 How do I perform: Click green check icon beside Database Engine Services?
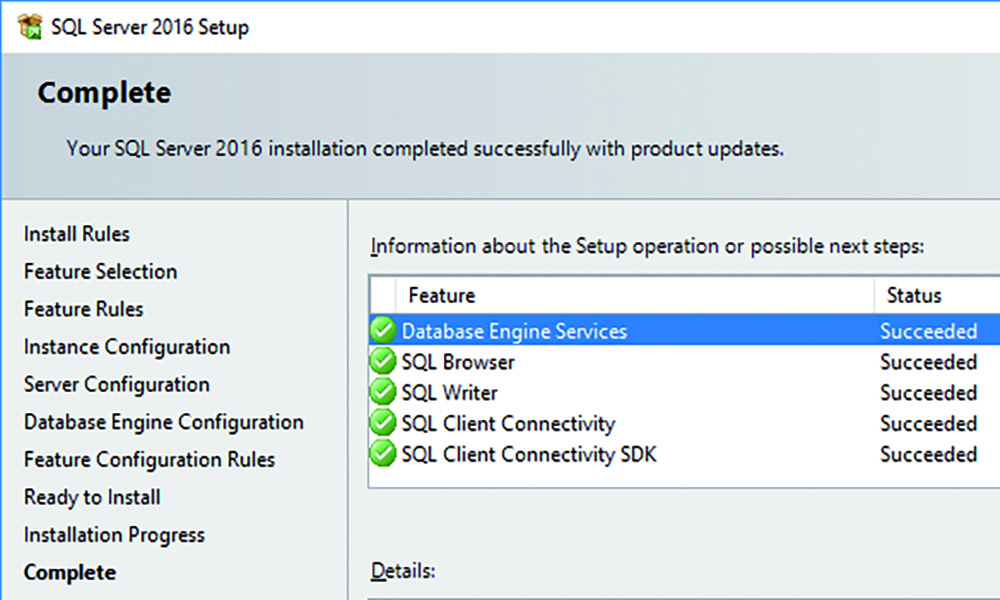coord(383,330)
